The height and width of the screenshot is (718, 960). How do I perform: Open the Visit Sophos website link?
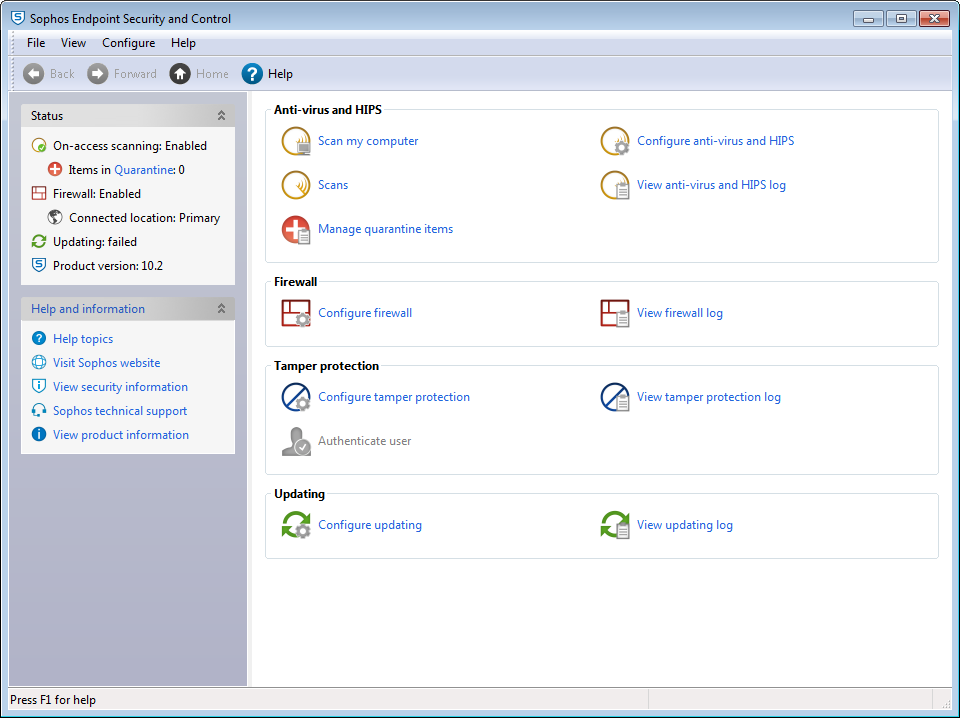click(106, 363)
